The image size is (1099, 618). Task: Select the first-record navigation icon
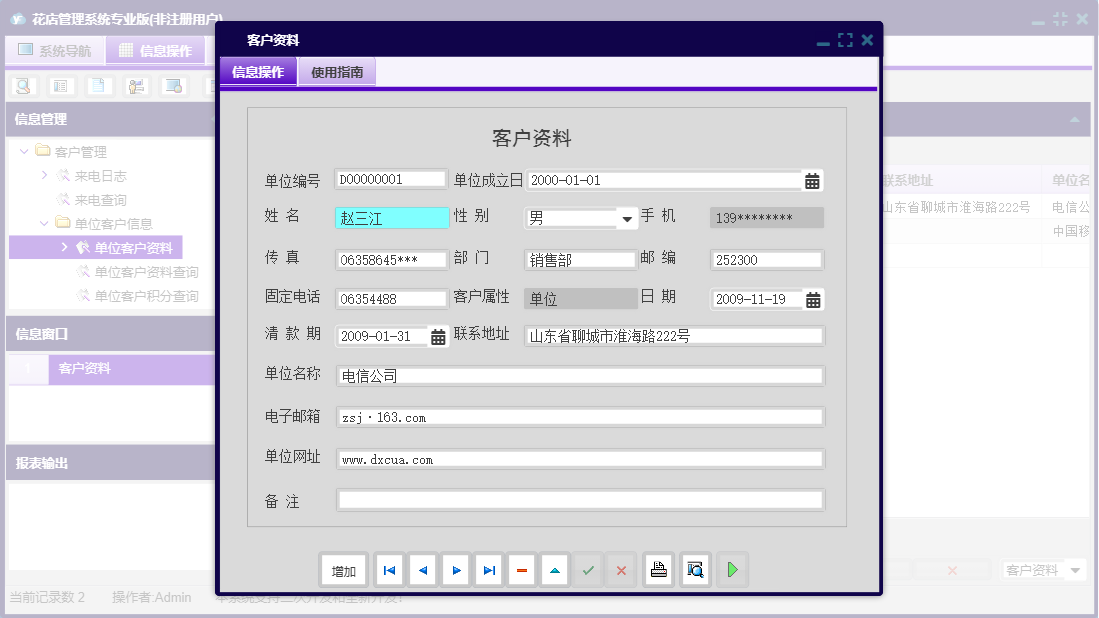(x=389, y=570)
